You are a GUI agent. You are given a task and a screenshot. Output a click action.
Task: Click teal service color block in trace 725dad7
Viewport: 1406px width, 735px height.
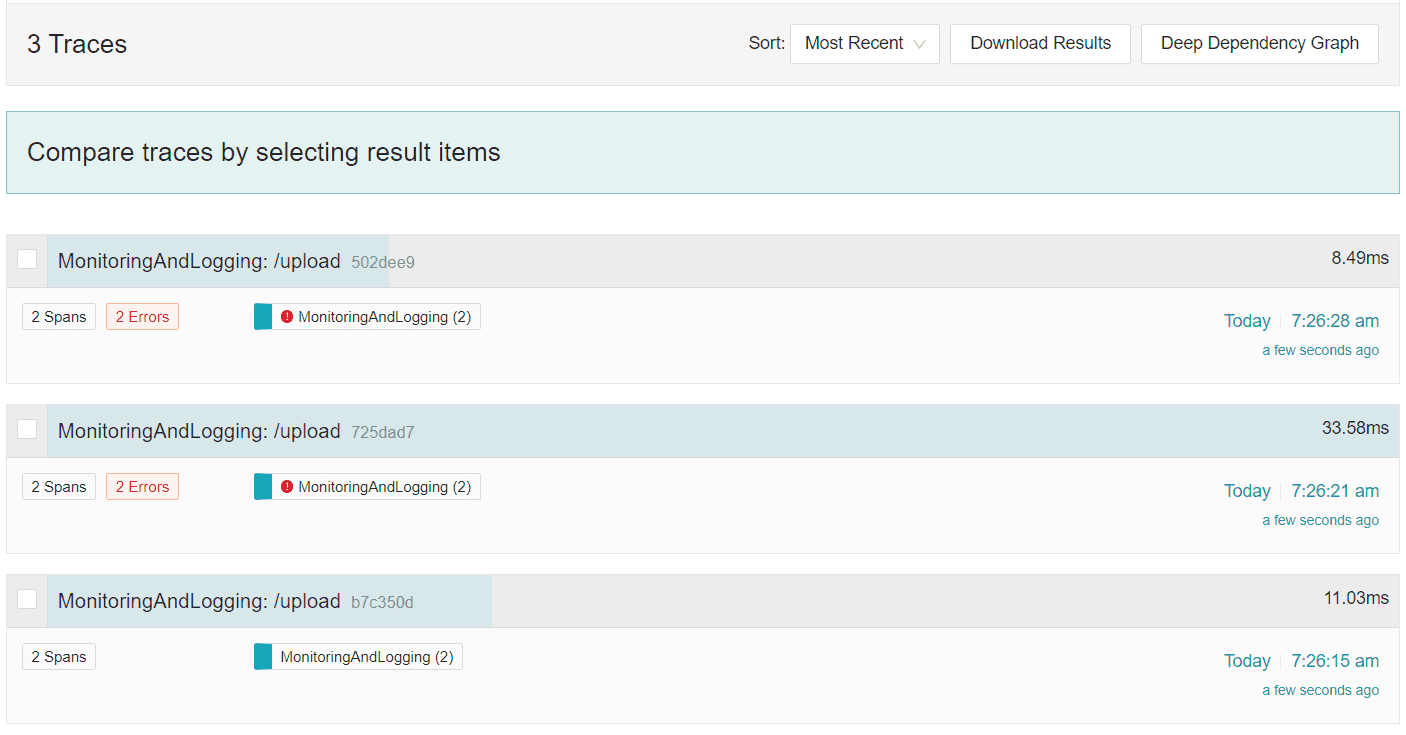click(x=263, y=487)
